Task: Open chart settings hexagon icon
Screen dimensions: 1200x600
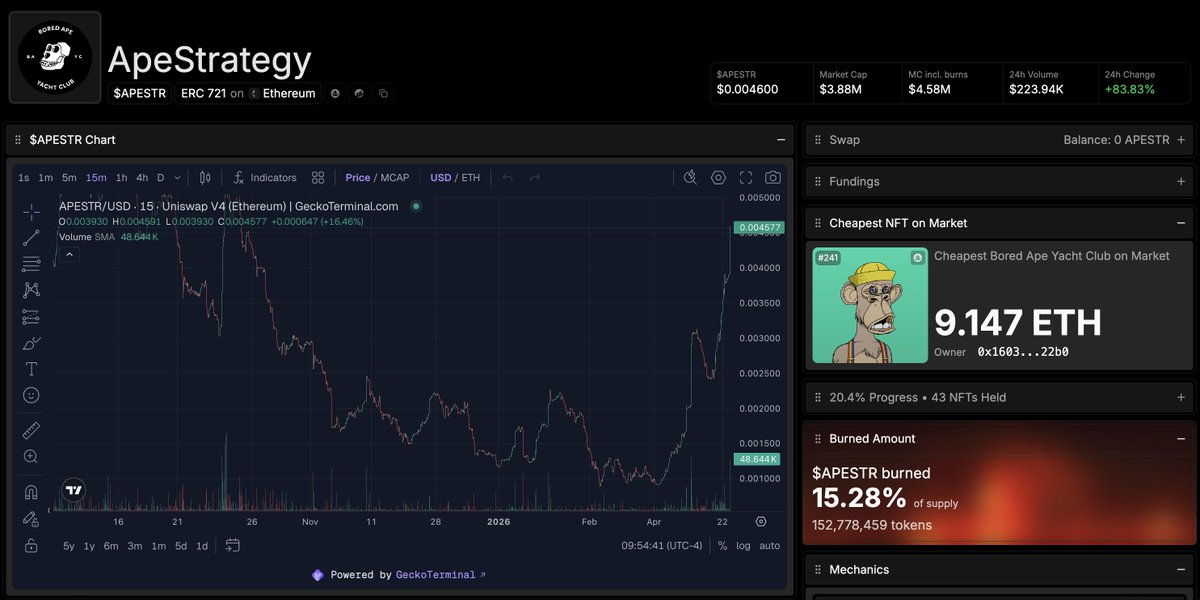Action: pos(718,178)
